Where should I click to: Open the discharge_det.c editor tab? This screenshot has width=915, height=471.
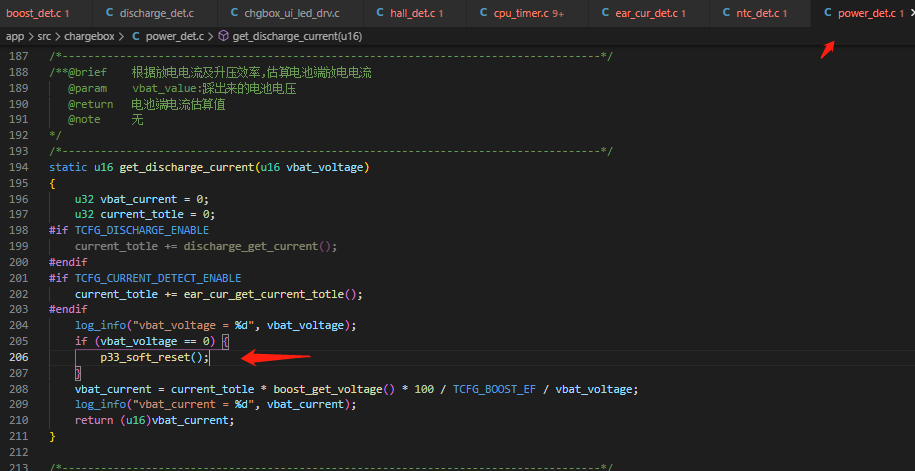click(x=154, y=13)
